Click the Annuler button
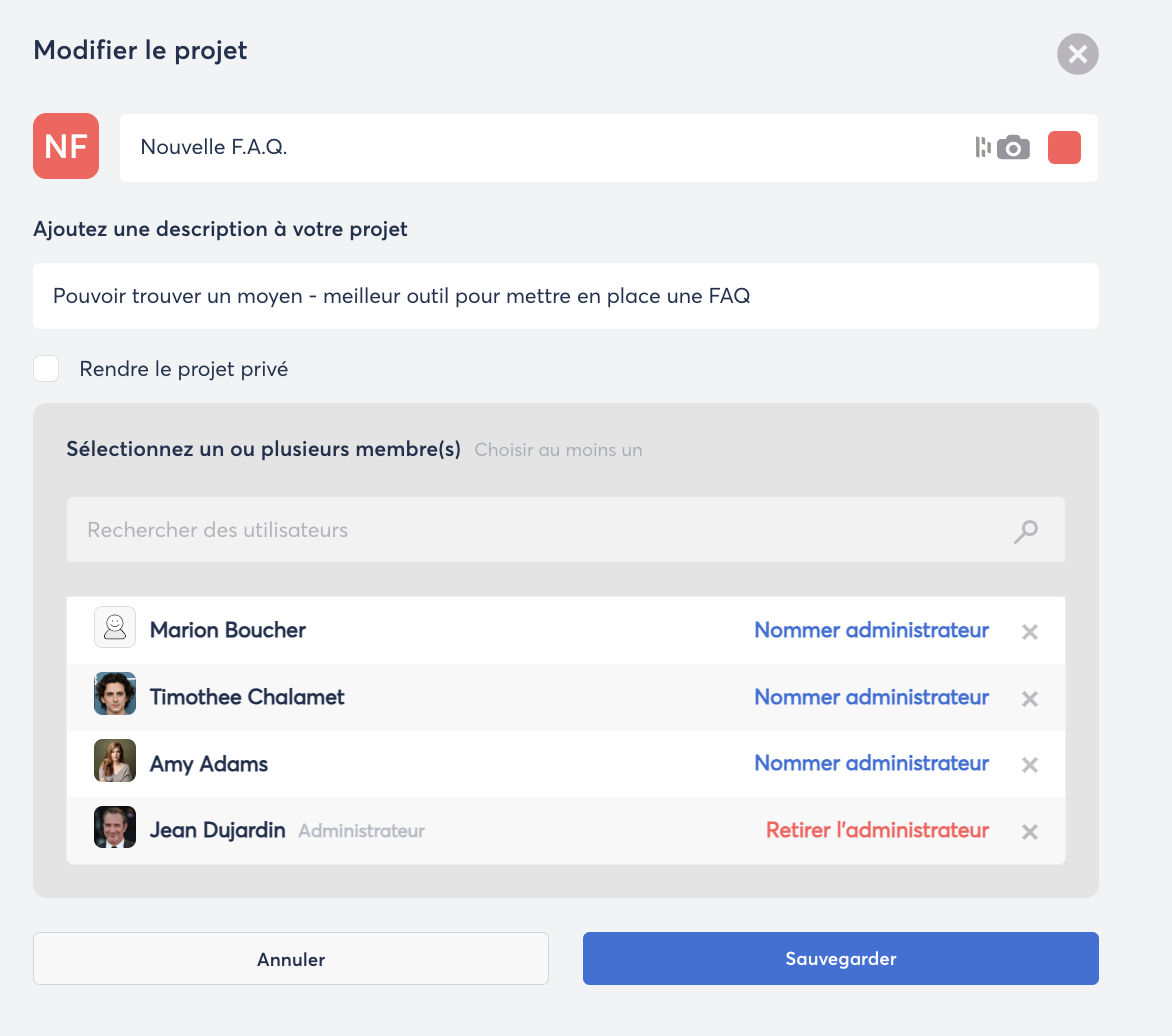 291,959
